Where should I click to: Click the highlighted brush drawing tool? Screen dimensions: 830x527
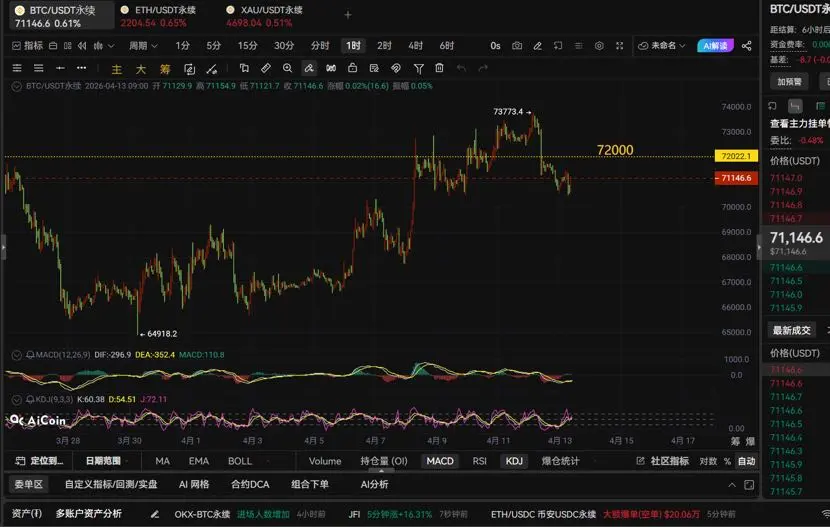(x=309, y=68)
